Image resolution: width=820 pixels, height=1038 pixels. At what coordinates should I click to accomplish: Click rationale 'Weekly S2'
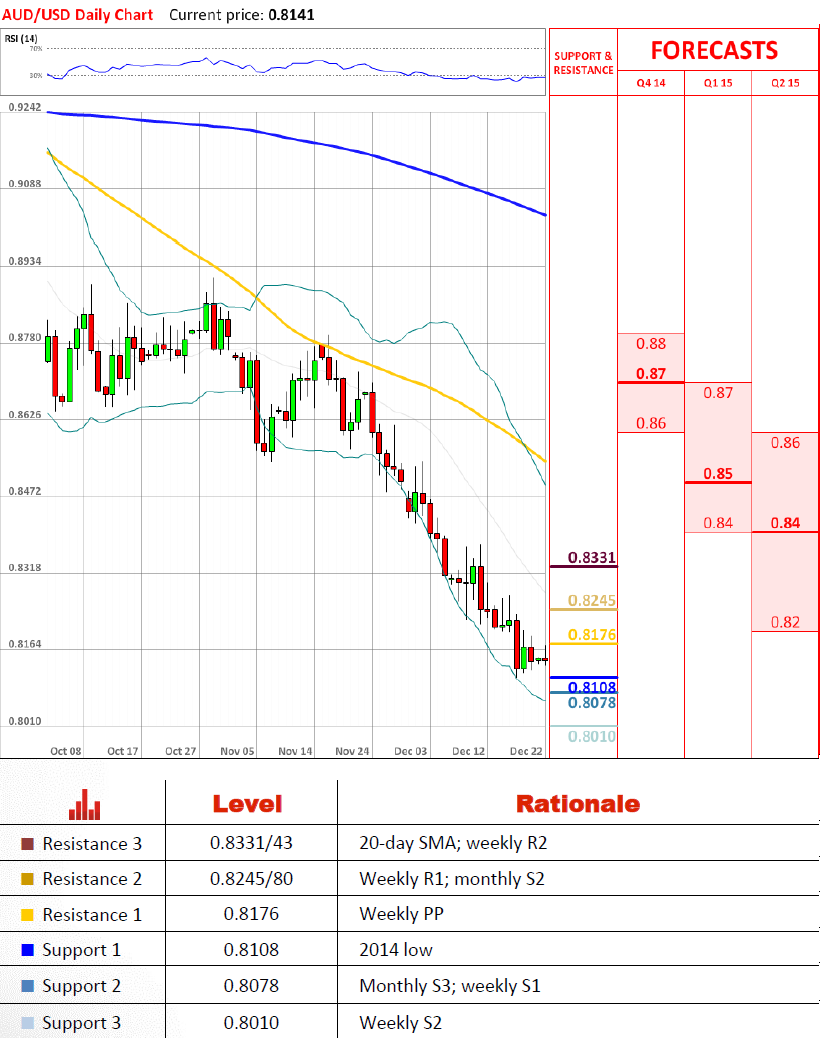tap(400, 1023)
